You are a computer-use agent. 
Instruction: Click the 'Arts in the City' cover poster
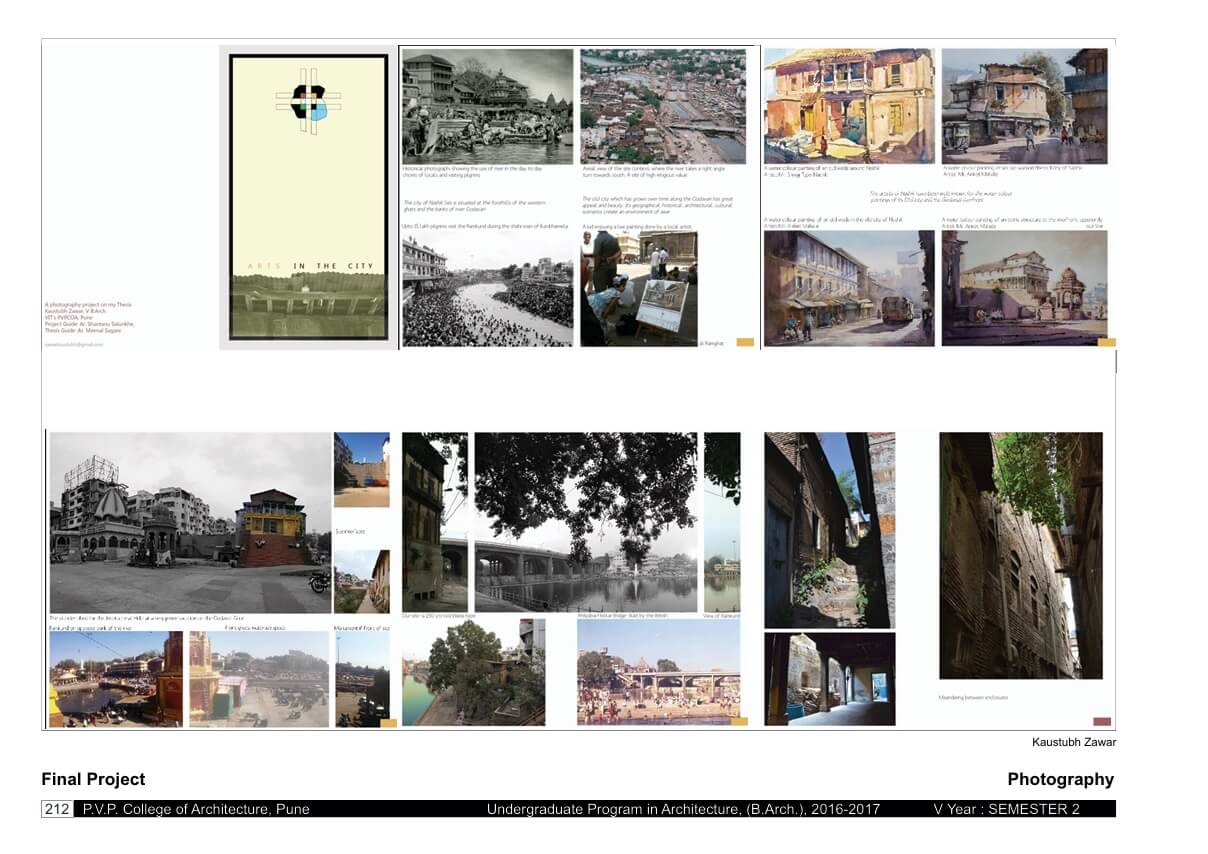click(308, 198)
